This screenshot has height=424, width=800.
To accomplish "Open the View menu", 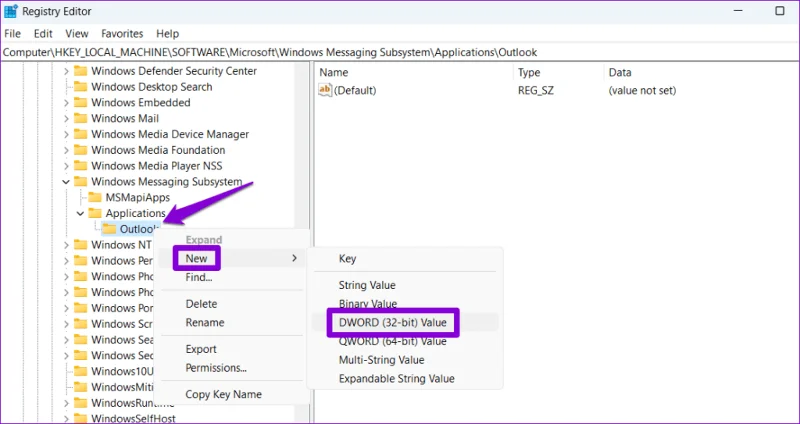I will click(77, 34).
